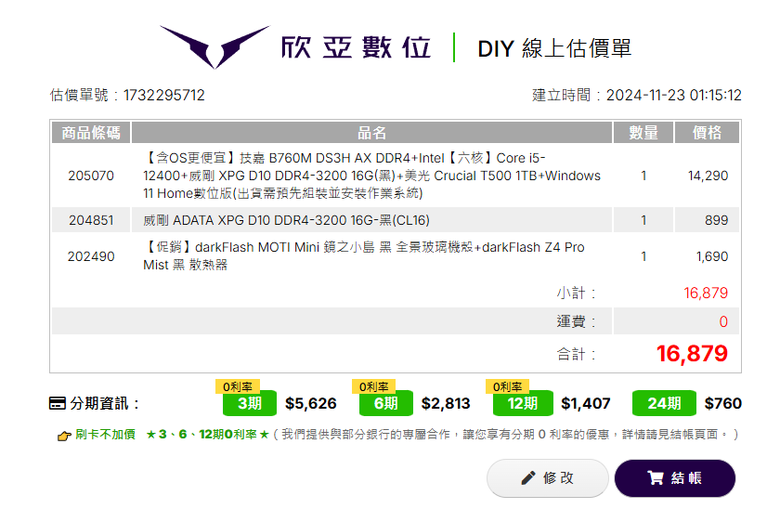The height and width of the screenshot is (522, 780).
Task: Click the 0利率 tag above 6期
Action: point(374,386)
